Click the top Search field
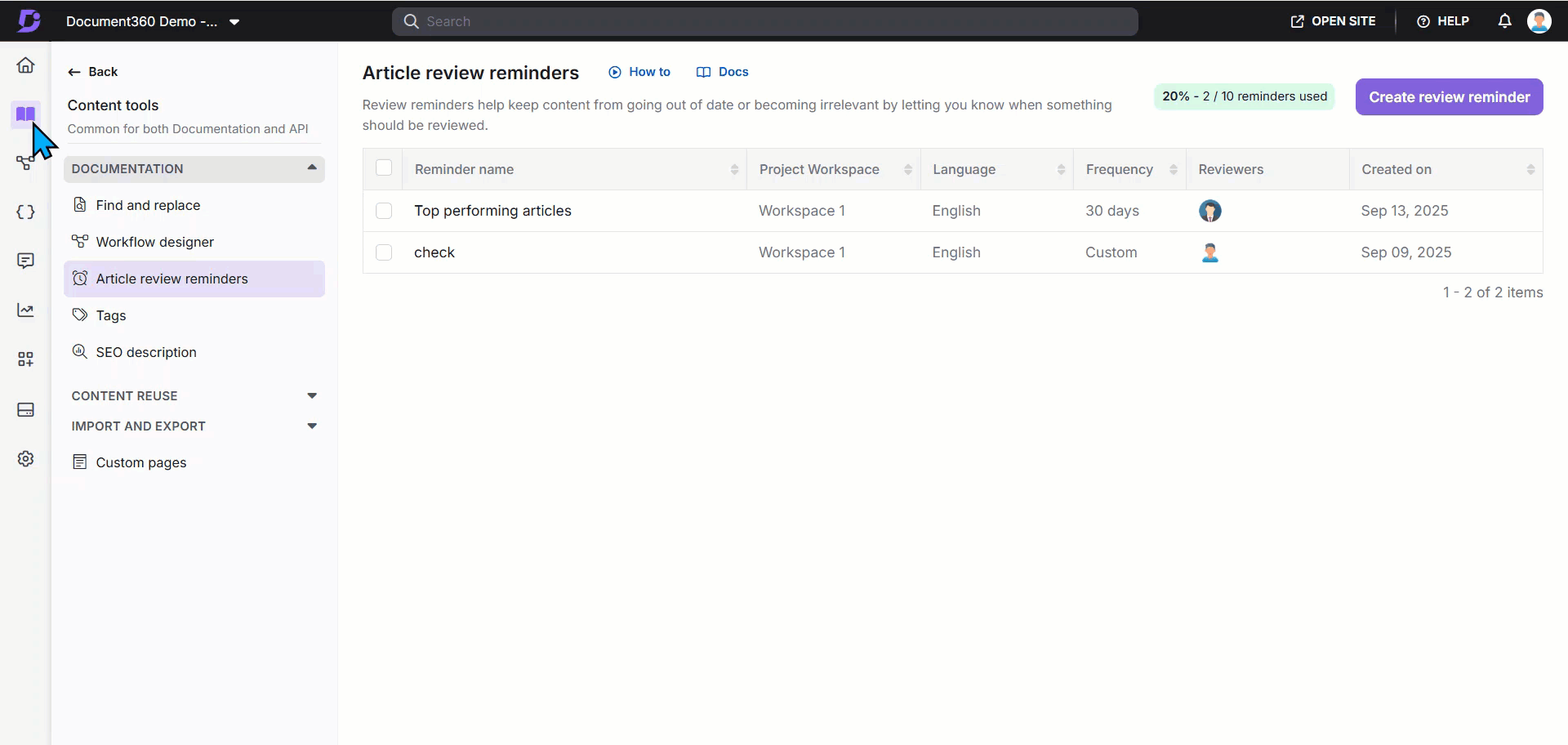The width and height of the screenshot is (1568, 745). (764, 22)
